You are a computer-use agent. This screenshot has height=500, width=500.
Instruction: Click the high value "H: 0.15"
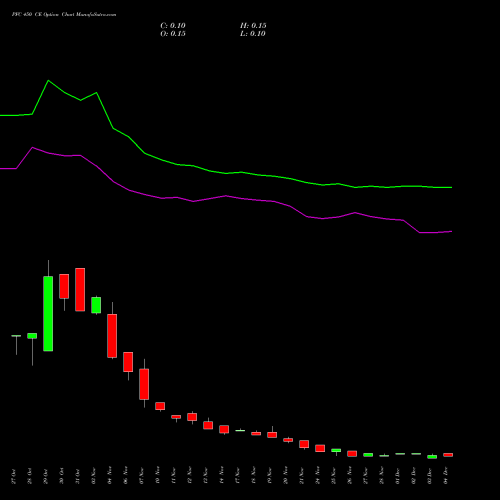(x=253, y=26)
